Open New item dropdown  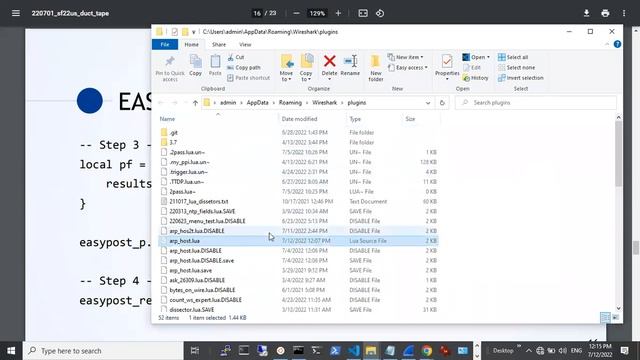pyautogui.click(x=405, y=57)
